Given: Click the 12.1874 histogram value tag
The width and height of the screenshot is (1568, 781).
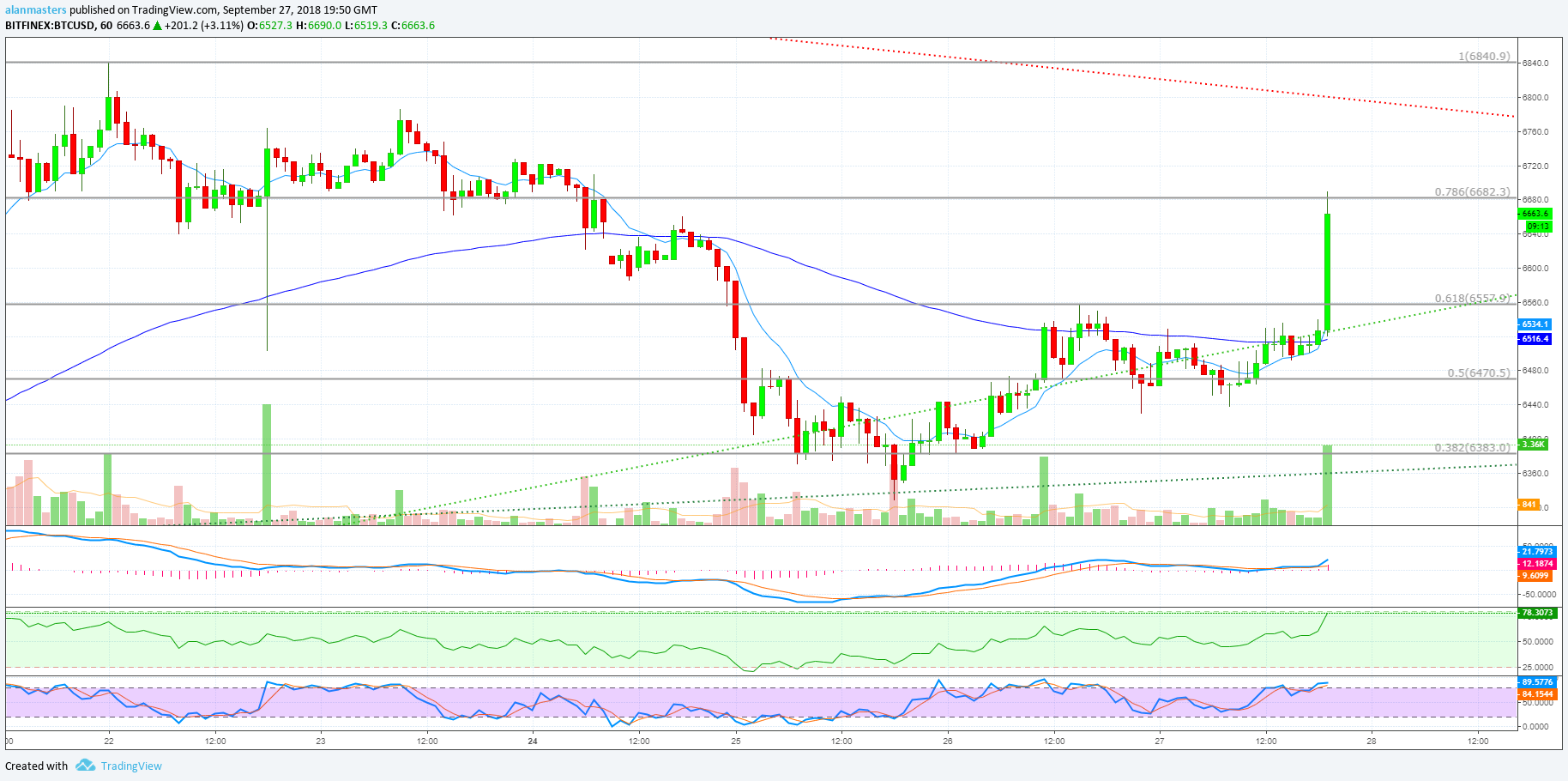Looking at the screenshot, I should click(x=1537, y=564).
